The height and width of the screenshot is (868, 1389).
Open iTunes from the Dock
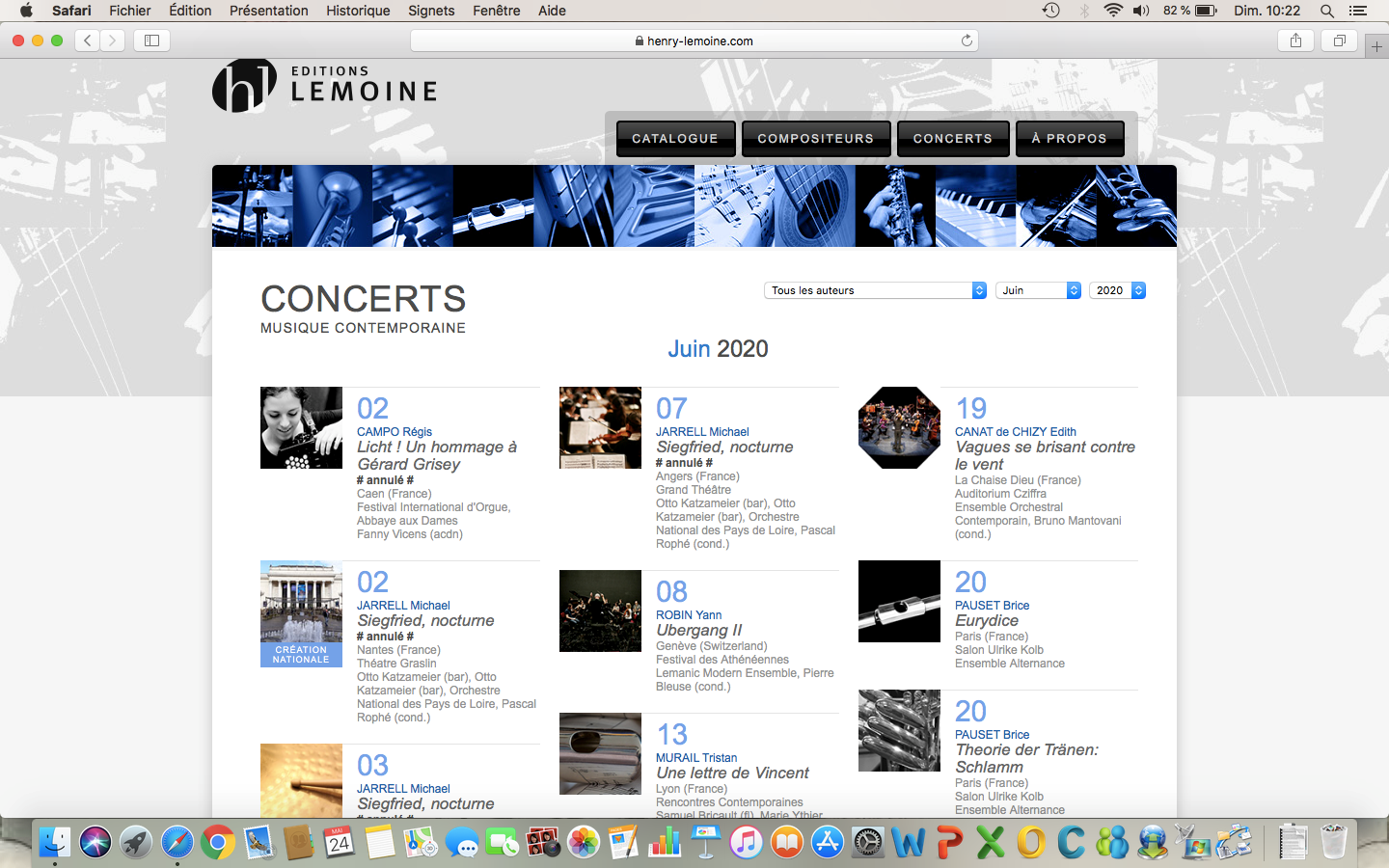click(x=746, y=843)
